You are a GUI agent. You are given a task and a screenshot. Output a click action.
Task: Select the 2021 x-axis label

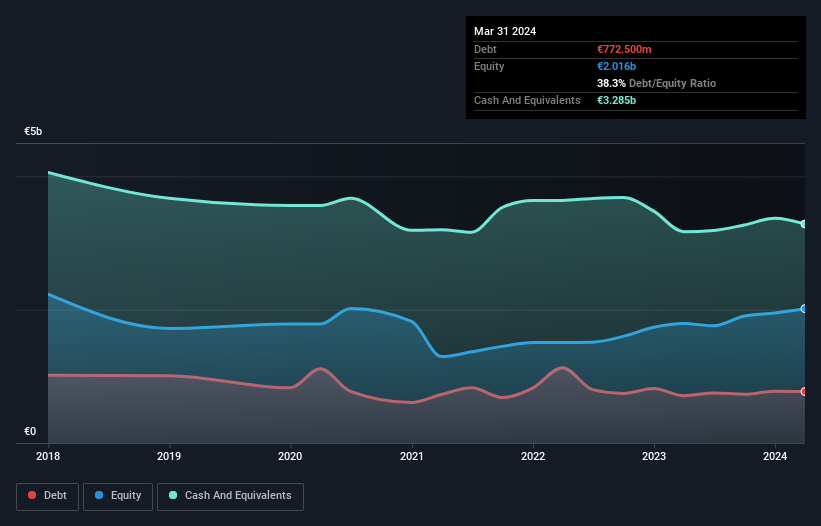tap(412, 456)
